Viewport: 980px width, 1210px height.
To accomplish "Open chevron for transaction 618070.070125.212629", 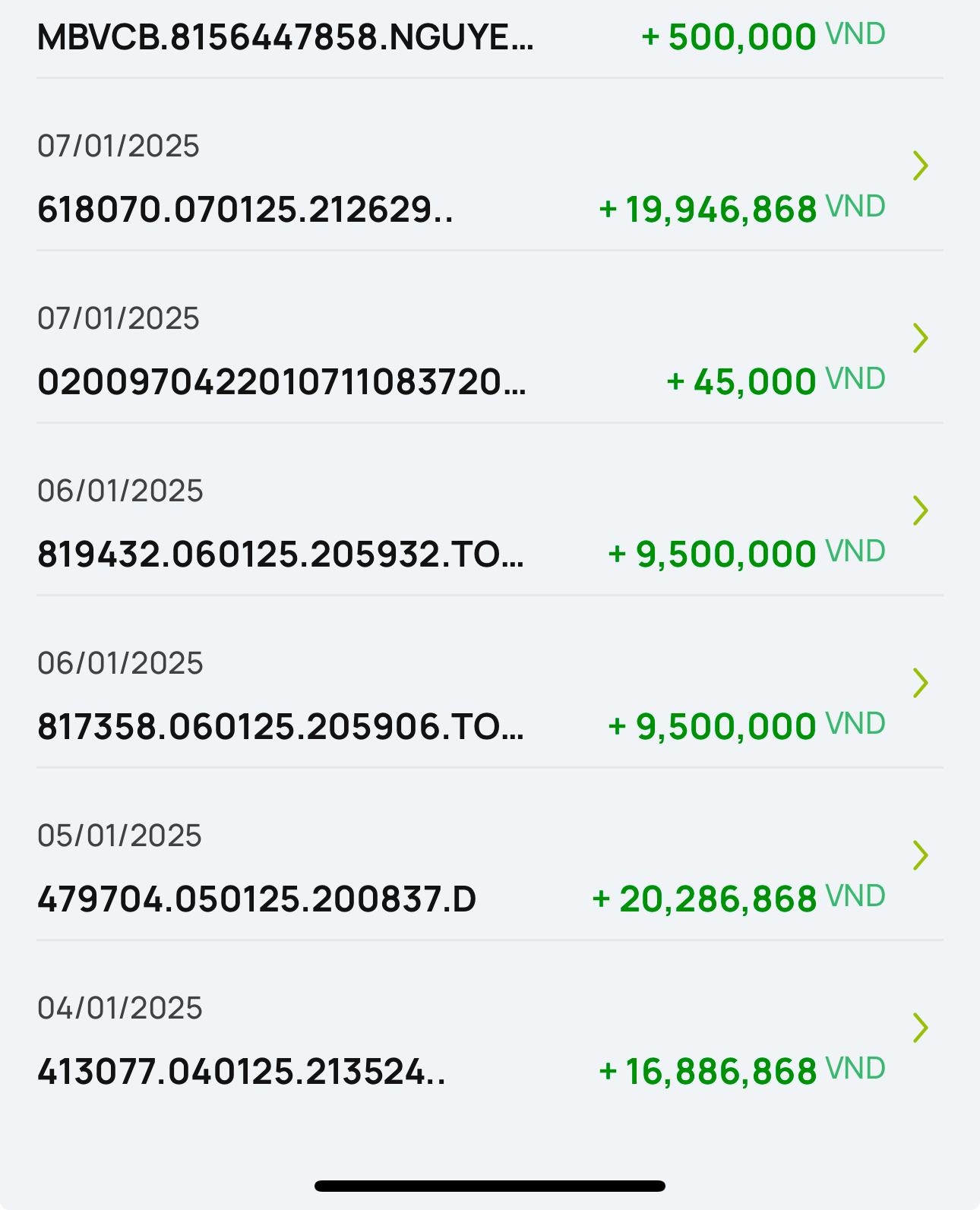I will (x=920, y=166).
